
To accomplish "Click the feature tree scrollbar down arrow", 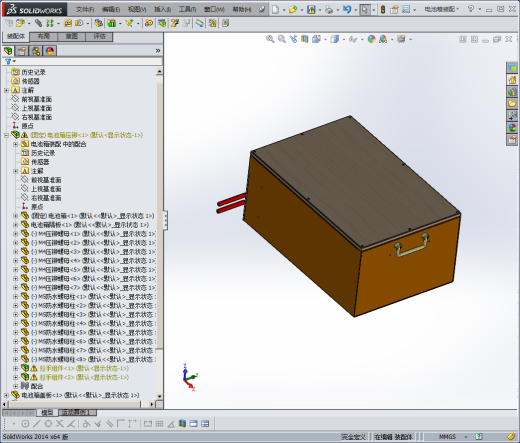I will coord(159,396).
